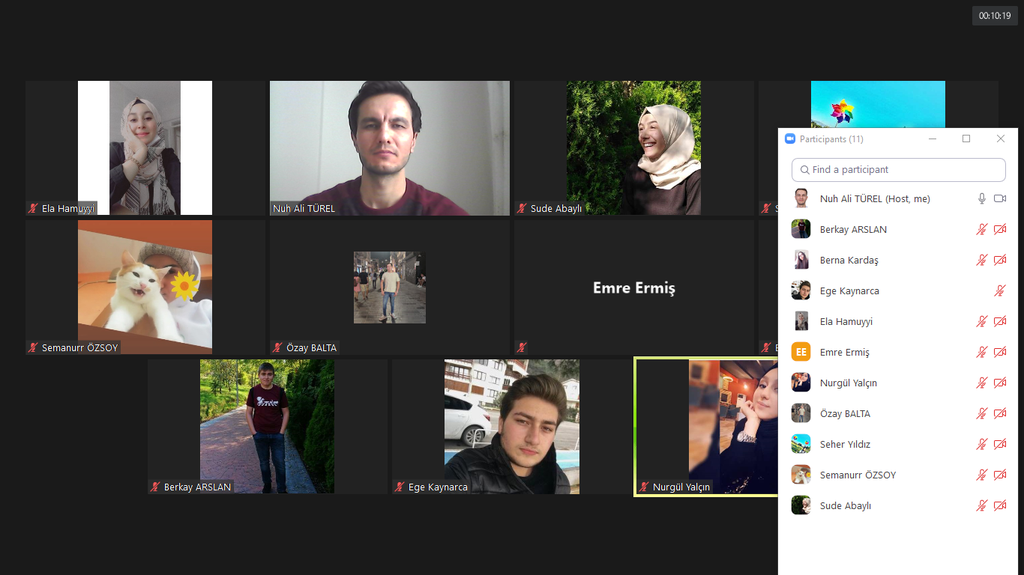Image resolution: width=1024 pixels, height=575 pixels.
Task: Select Ege Kaynarca's video tile
Action: (511, 426)
